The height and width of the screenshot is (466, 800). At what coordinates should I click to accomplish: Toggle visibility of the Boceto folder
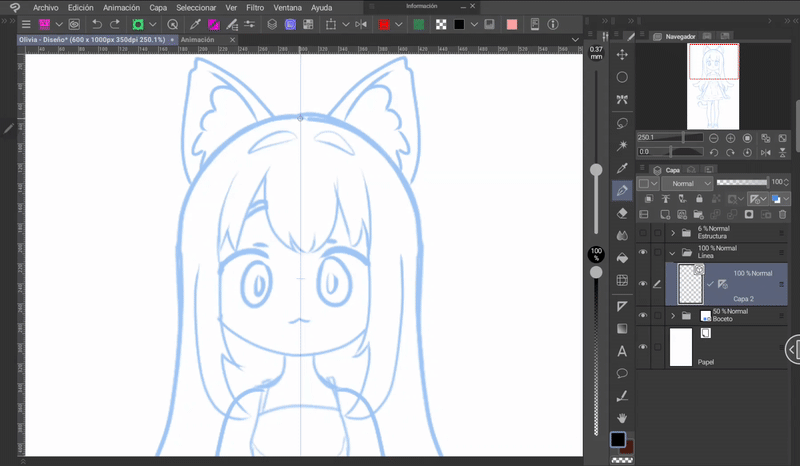(643, 315)
